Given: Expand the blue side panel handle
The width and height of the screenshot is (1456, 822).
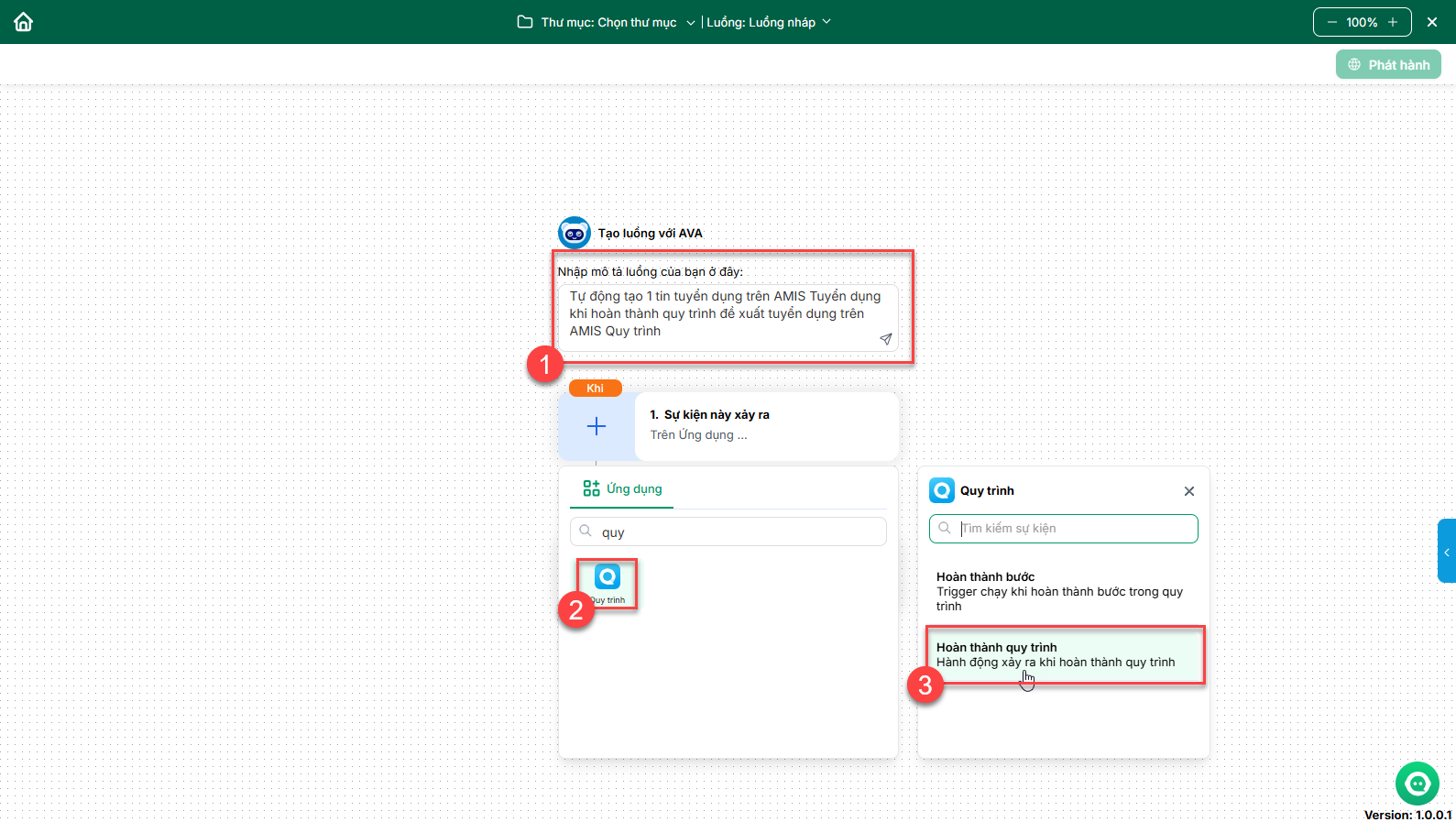Looking at the screenshot, I should pos(1446,552).
